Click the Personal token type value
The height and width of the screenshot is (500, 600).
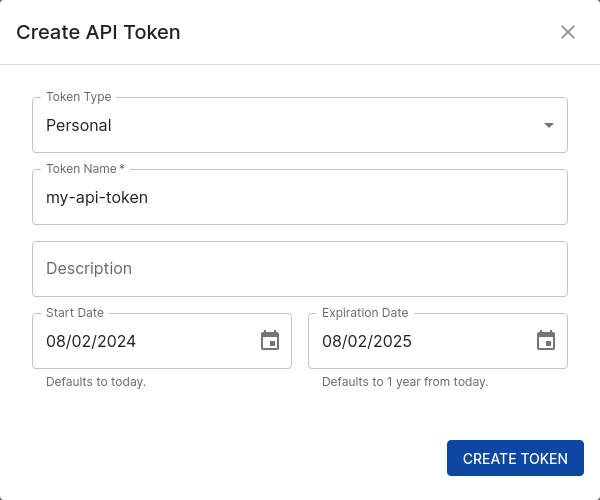point(79,125)
